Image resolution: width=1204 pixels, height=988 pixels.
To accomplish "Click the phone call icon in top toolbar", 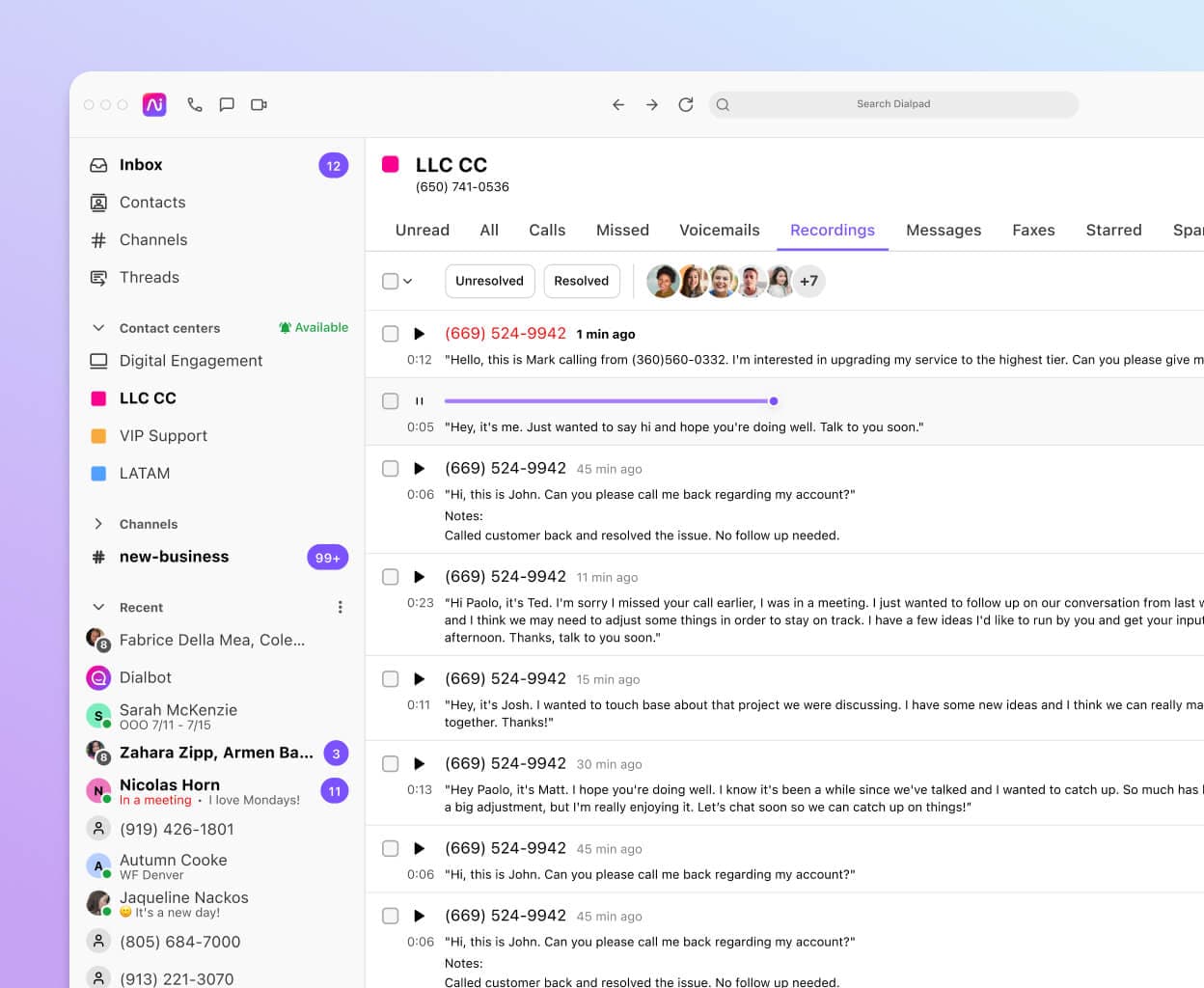I will tap(195, 104).
